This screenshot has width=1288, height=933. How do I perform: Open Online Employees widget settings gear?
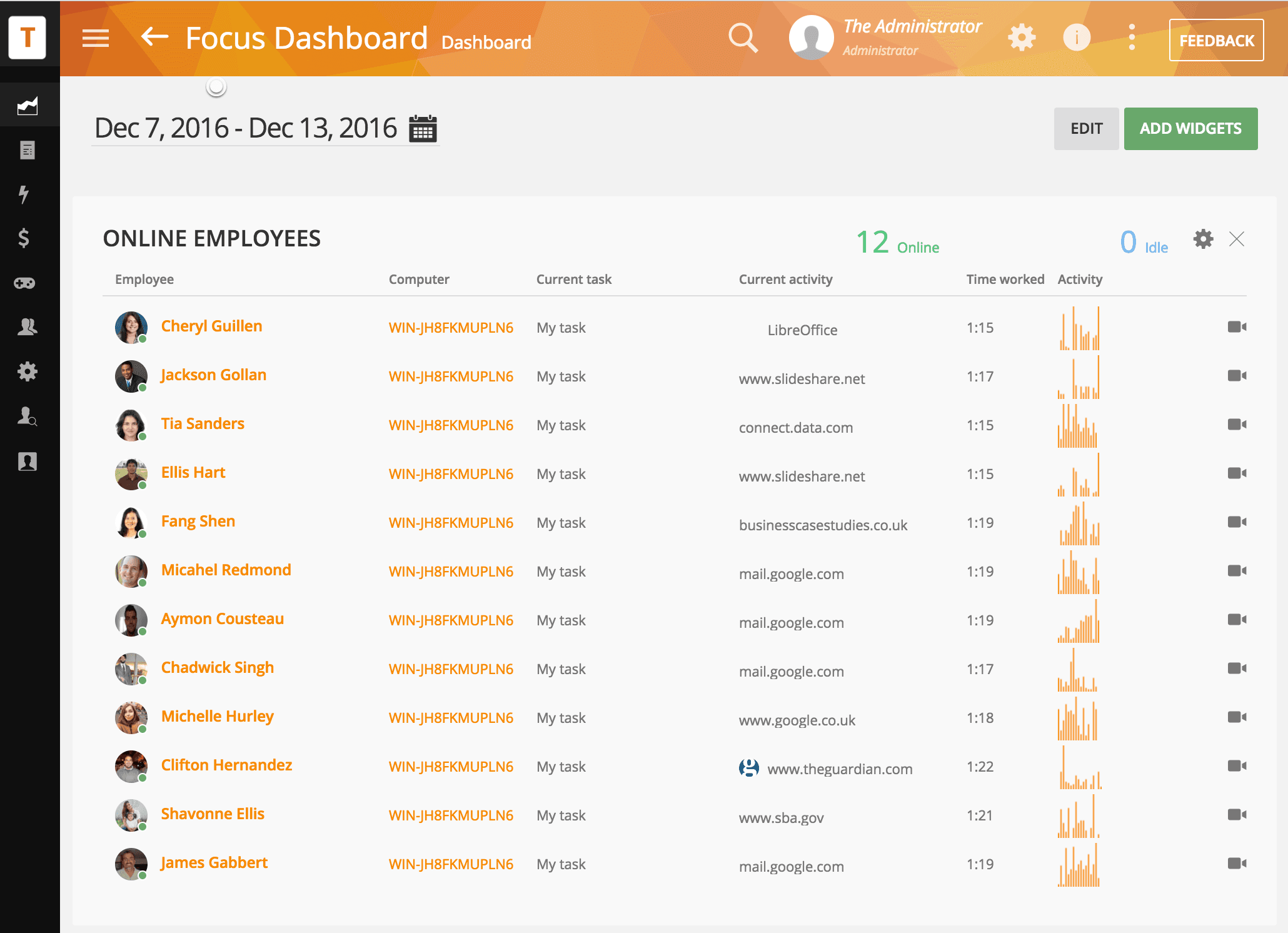coord(1203,239)
